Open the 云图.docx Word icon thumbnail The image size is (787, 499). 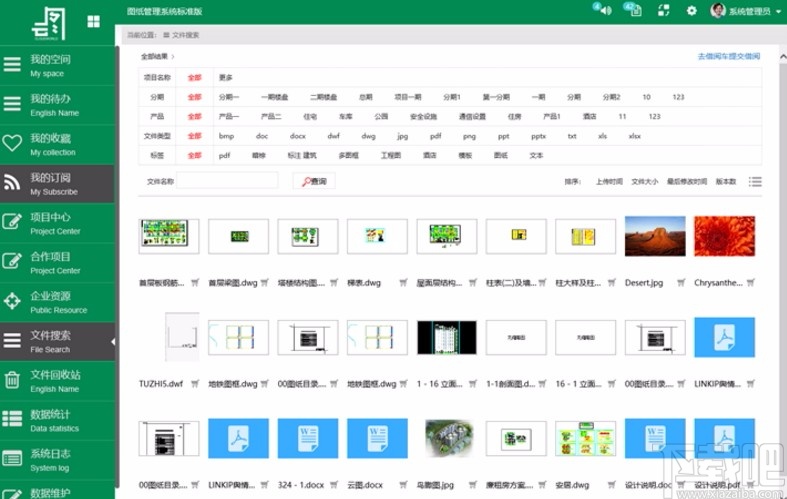[x=377, y=438]
